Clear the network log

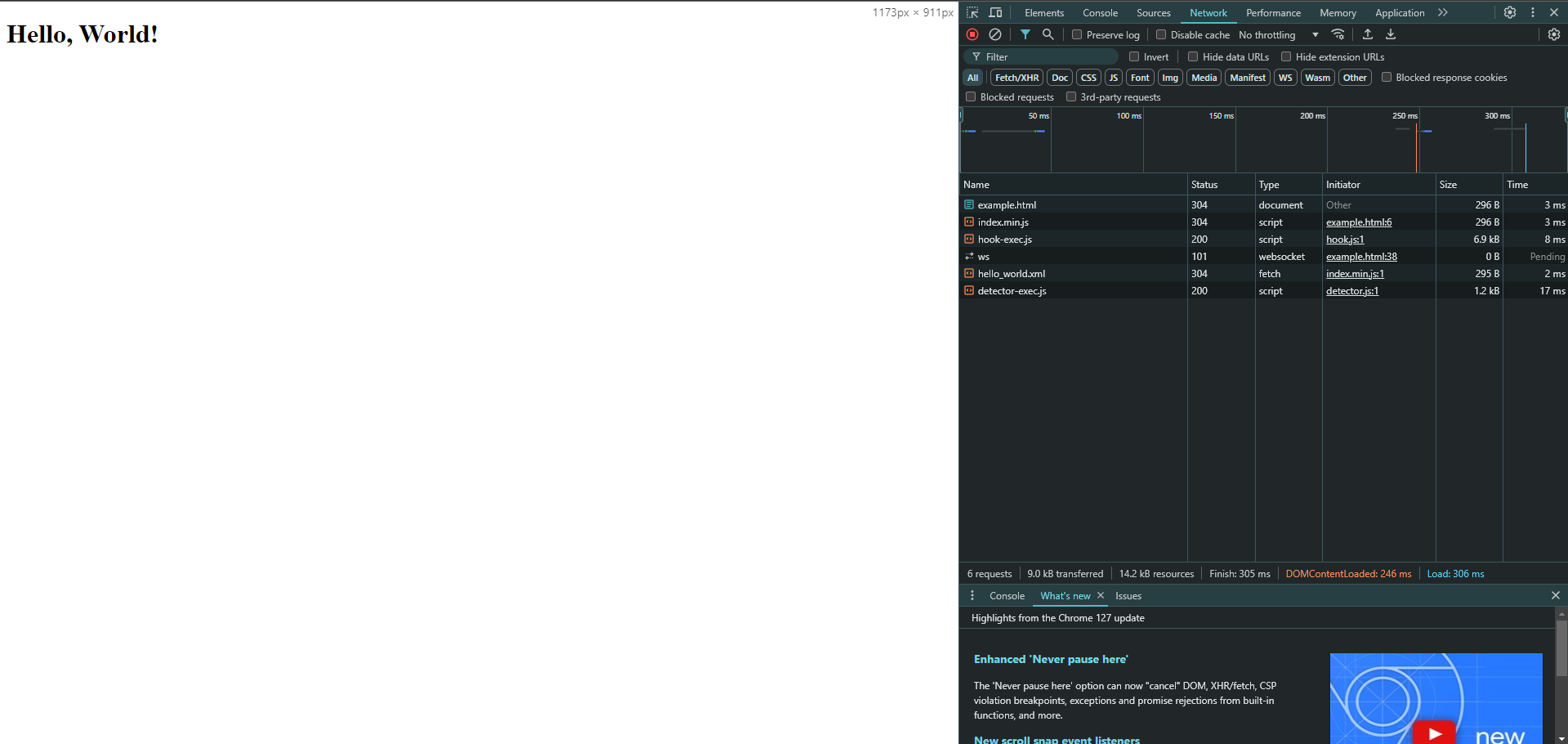pos(995,34)
